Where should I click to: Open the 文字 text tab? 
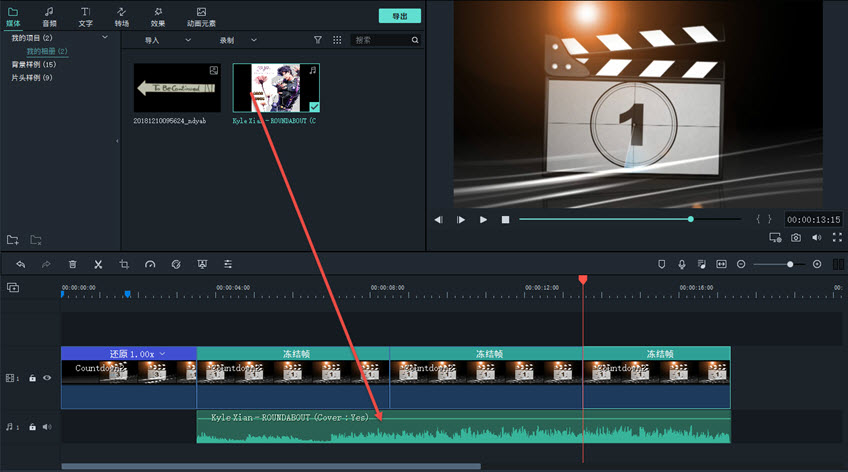85,16
